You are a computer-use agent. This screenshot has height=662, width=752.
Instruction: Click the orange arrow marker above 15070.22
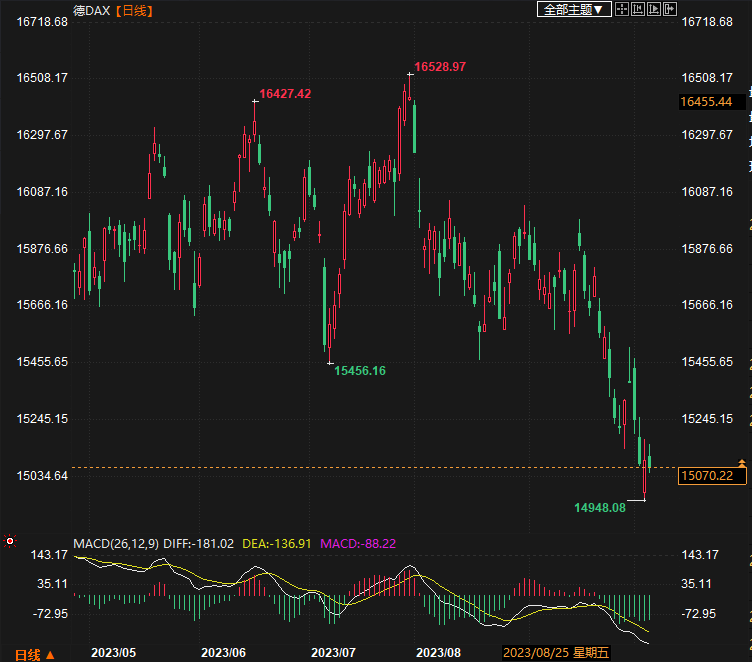pyautogui.click(x=741, y=462)
